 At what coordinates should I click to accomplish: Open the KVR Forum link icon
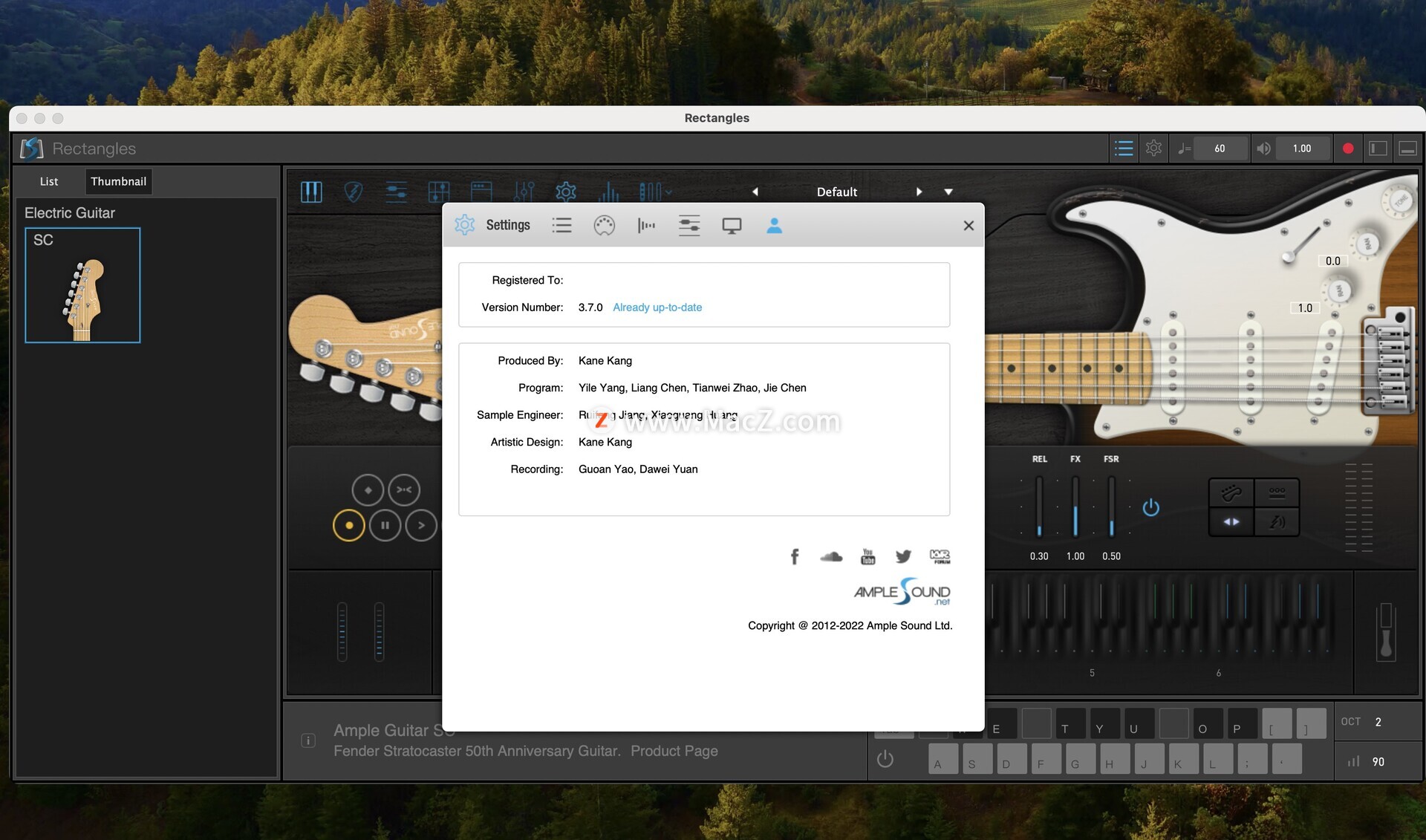pos(940,556)
